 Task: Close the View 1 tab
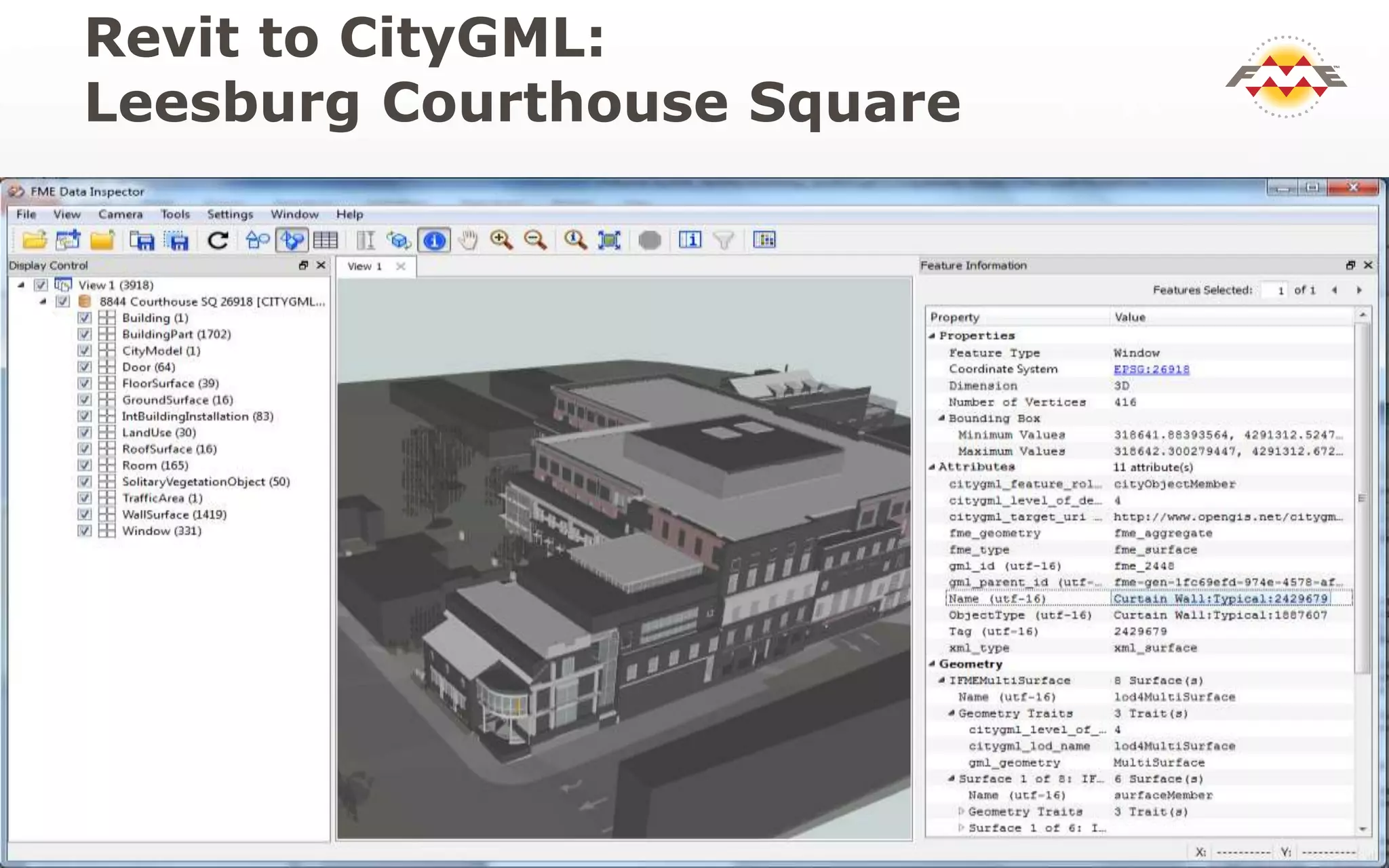pos(401,267)
